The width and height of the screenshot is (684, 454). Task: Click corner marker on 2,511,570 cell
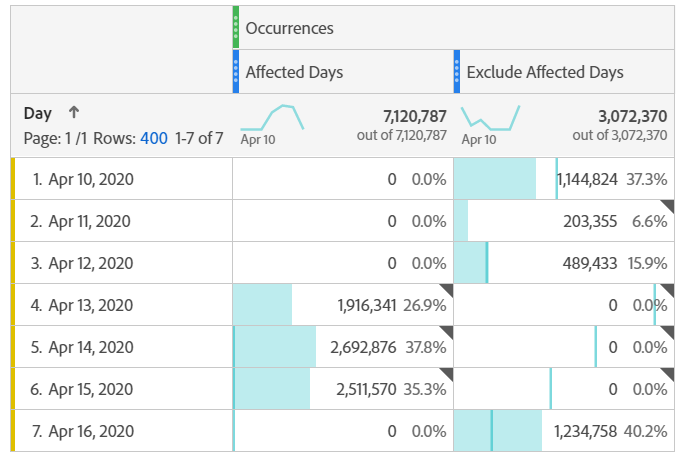coord(446,373)
